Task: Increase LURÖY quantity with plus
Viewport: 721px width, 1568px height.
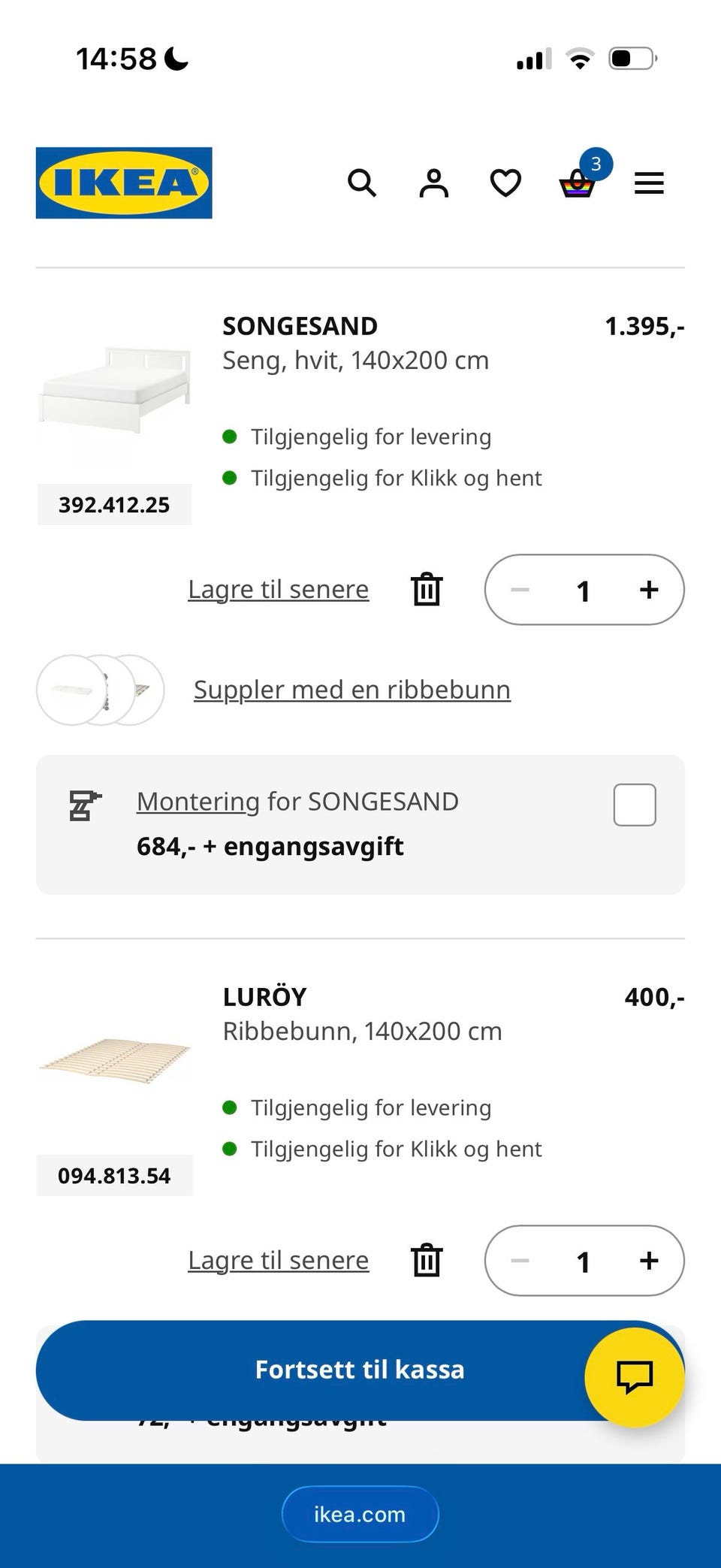Action: pos(649,1261)
